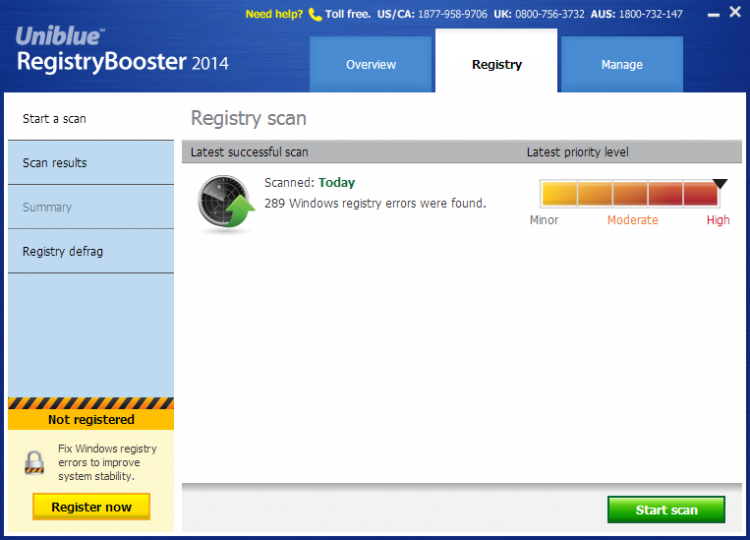
Task: Minimize the RegistryBooster window
Action: (x=713, y=15)
